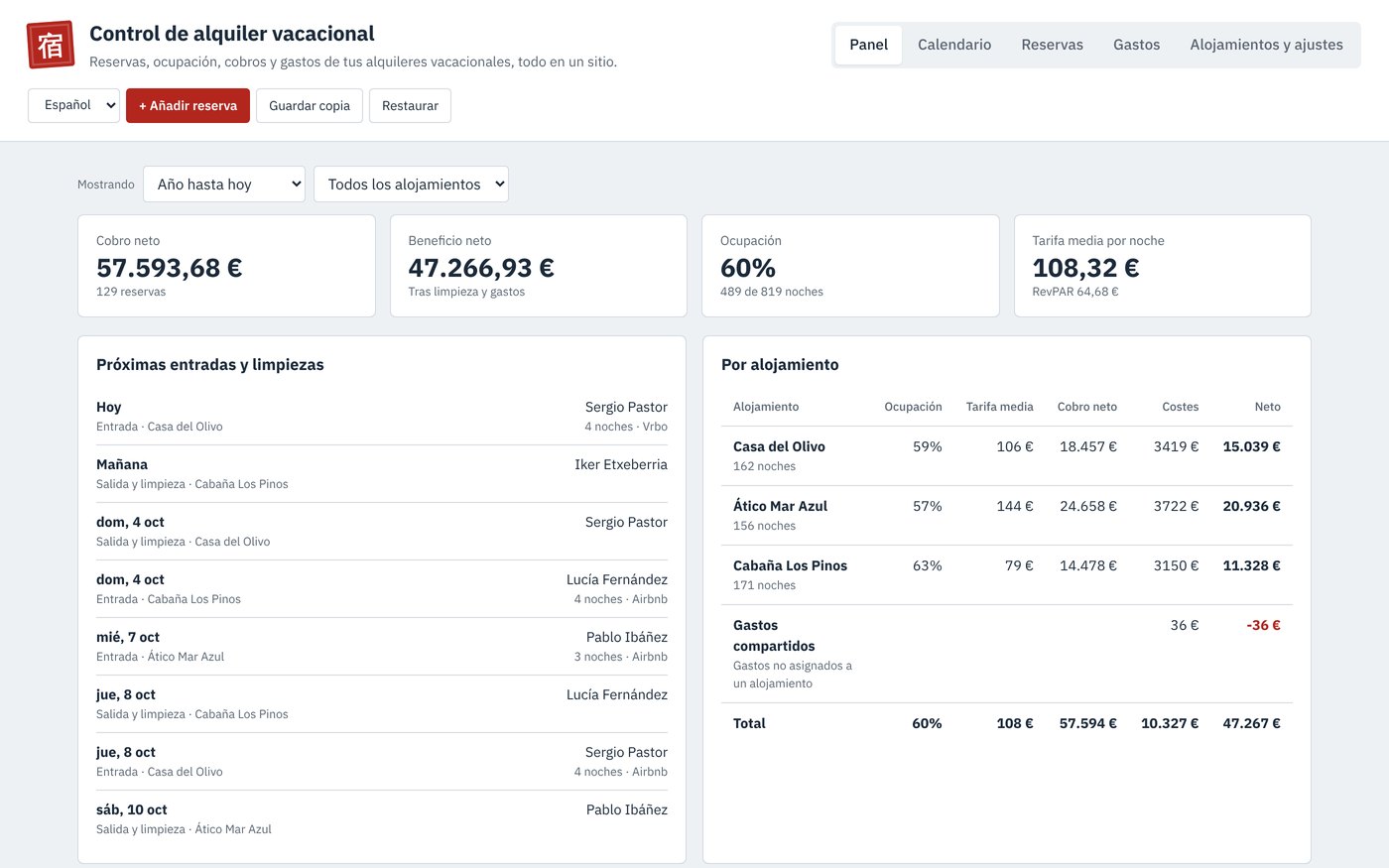Screen dimensions: 1389x868
Task: Expand the Todos los alojamientos filter
Action: pyautogui.click(x=411, y=184)
